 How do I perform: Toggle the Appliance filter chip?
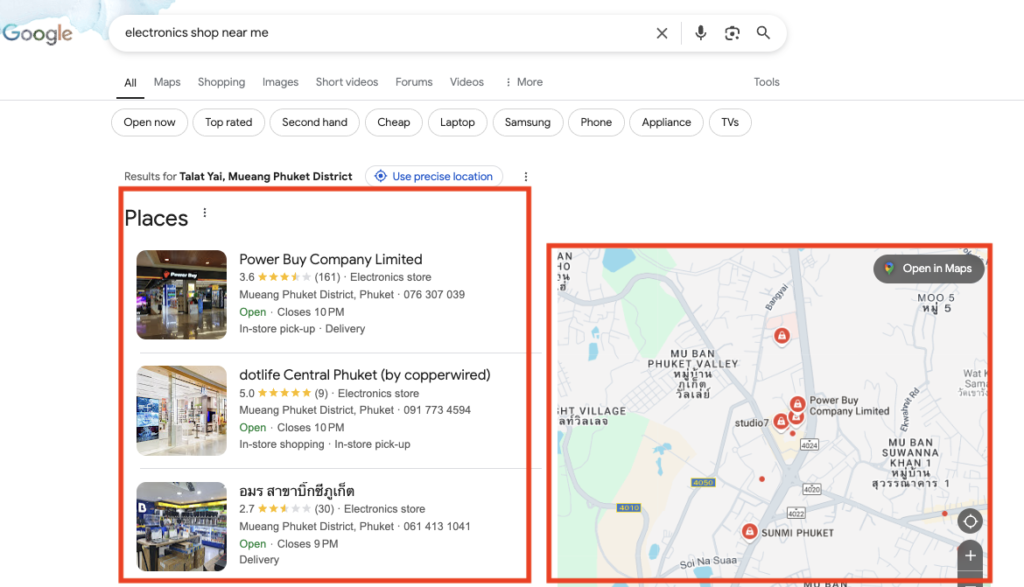point(666,122)
